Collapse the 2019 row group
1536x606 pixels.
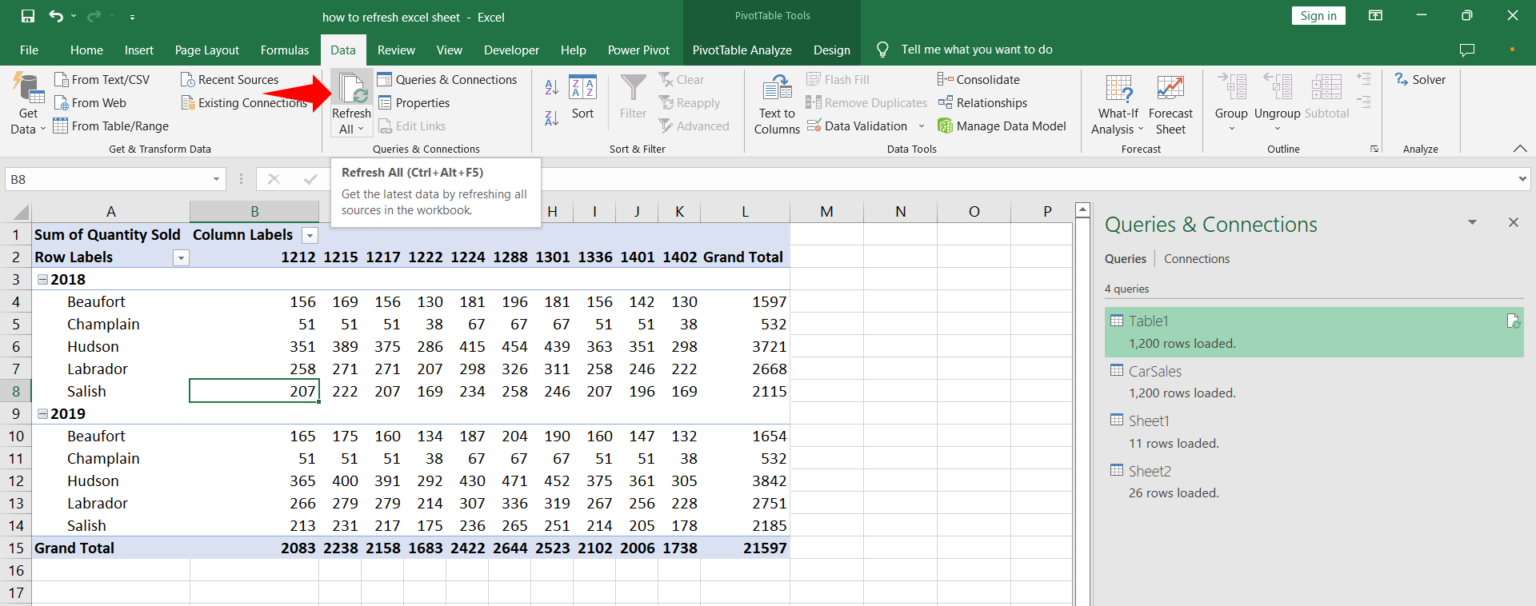click(42, 414)
